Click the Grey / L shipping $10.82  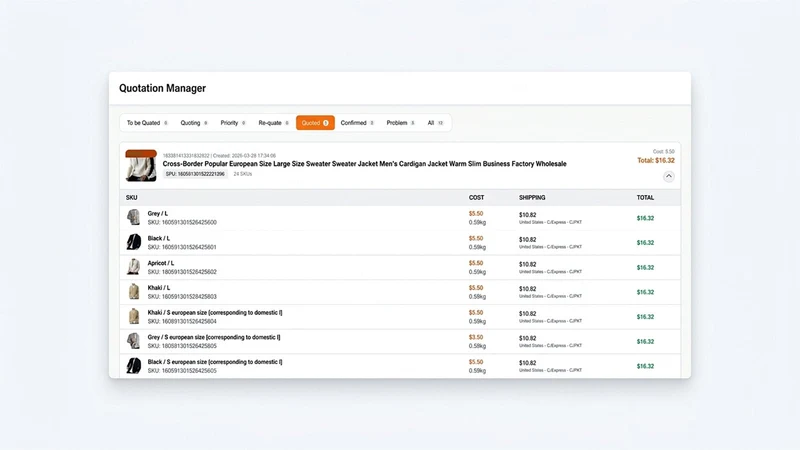(x=528, y=215)
